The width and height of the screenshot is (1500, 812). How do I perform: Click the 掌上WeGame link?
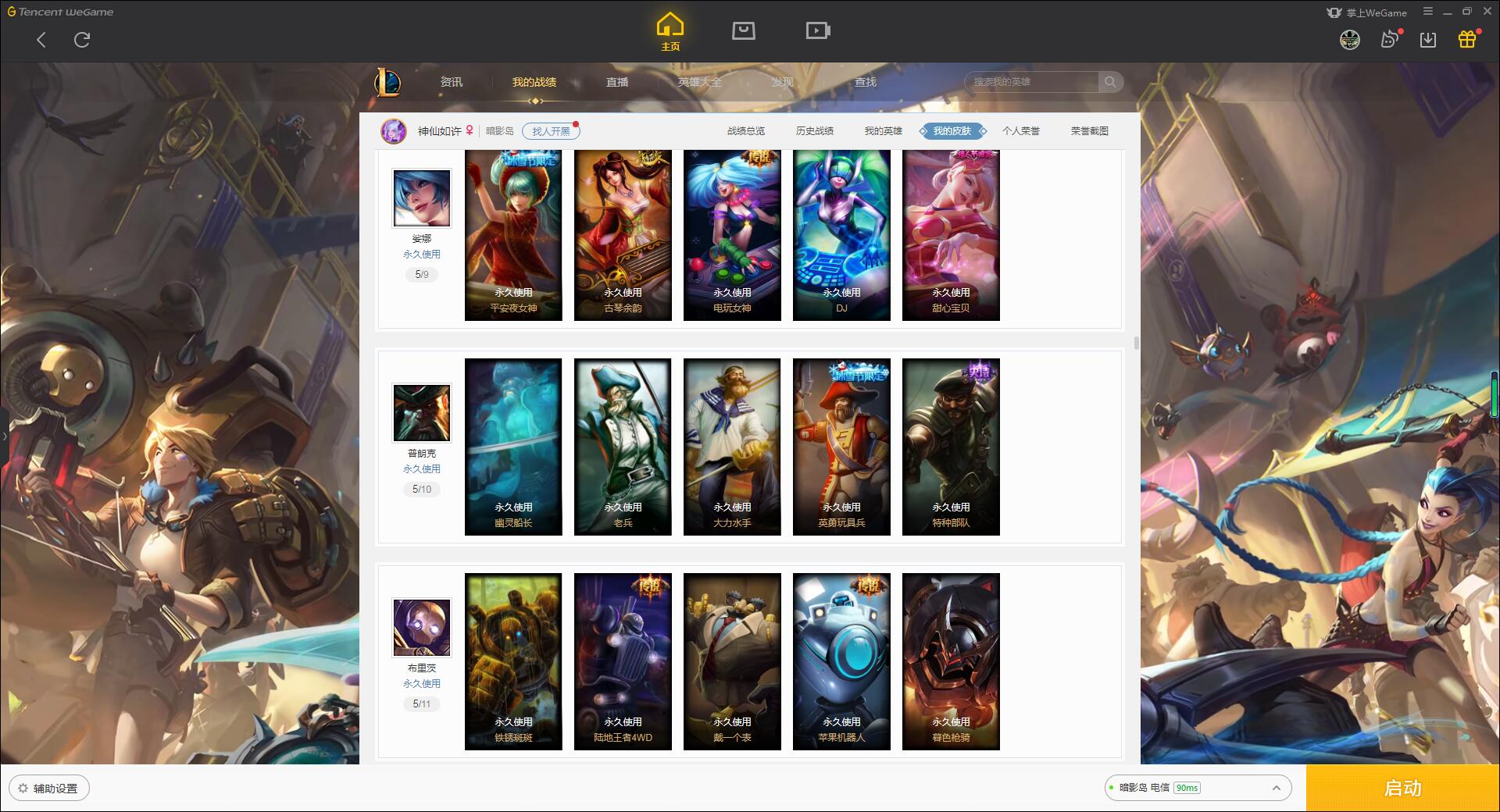pos(1367,12)
